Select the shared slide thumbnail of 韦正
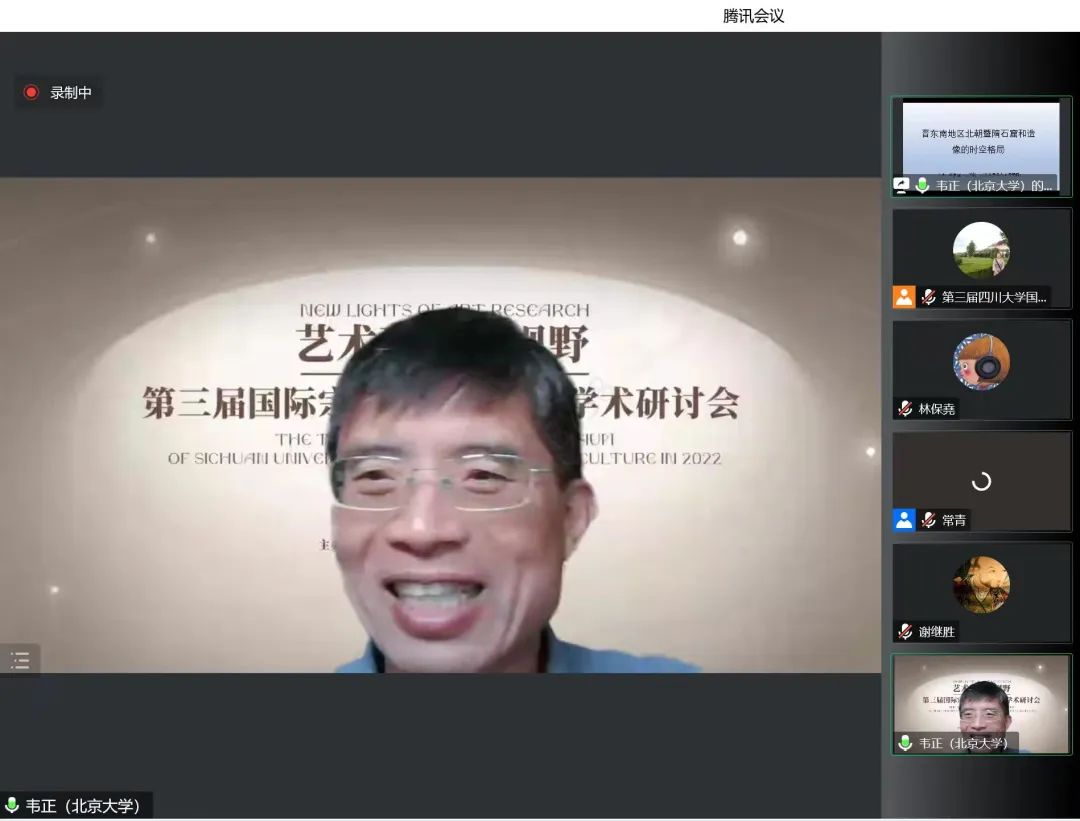This screenshot has height=821, width=1080. click(981, 138)
